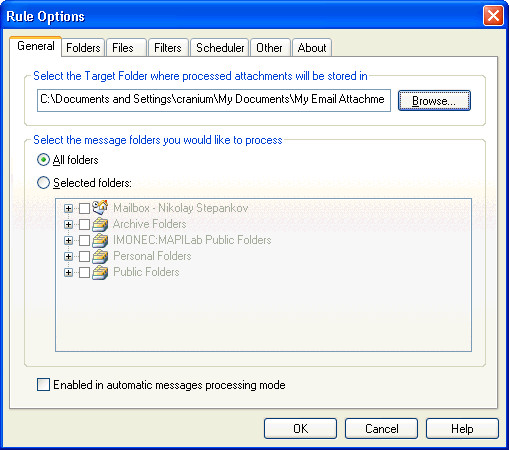Enable automatic messages processing mode checkbox
The image size is (509, 450).
[43, 384]
